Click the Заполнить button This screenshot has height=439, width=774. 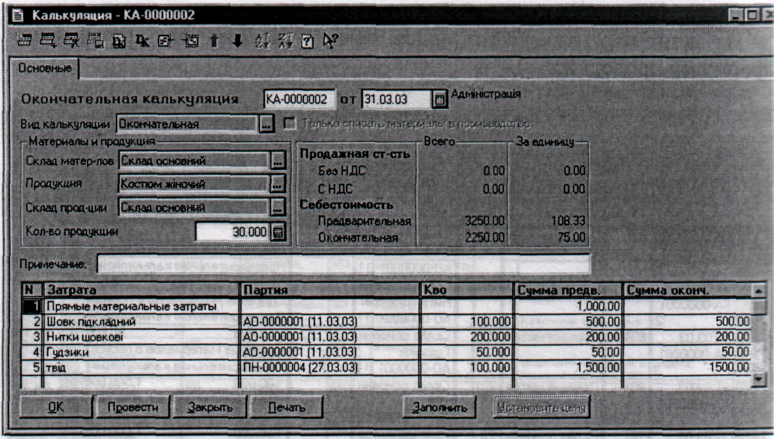439,407
